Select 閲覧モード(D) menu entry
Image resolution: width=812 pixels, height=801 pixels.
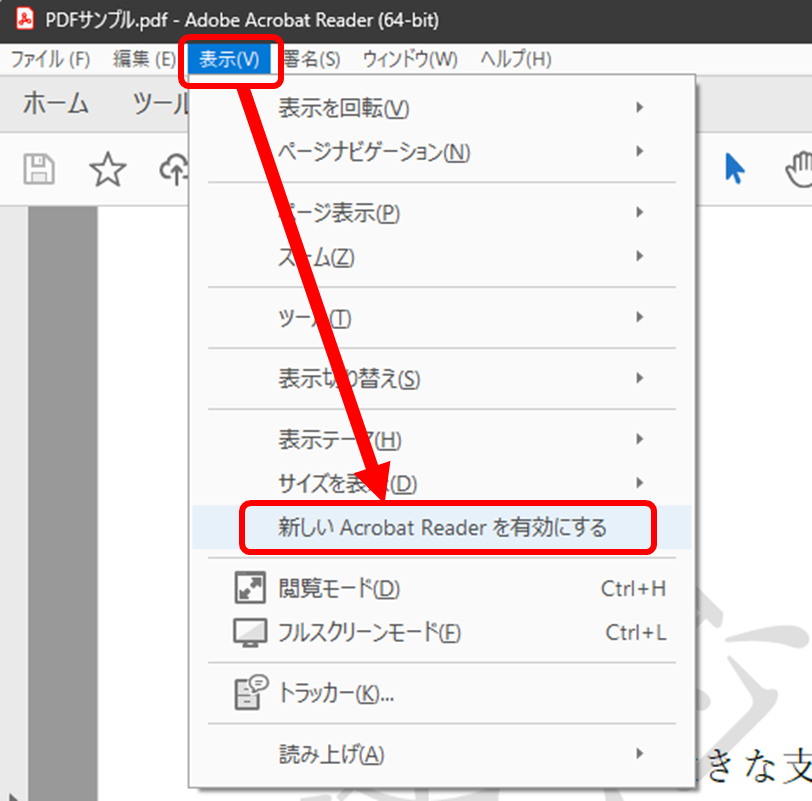442,588
